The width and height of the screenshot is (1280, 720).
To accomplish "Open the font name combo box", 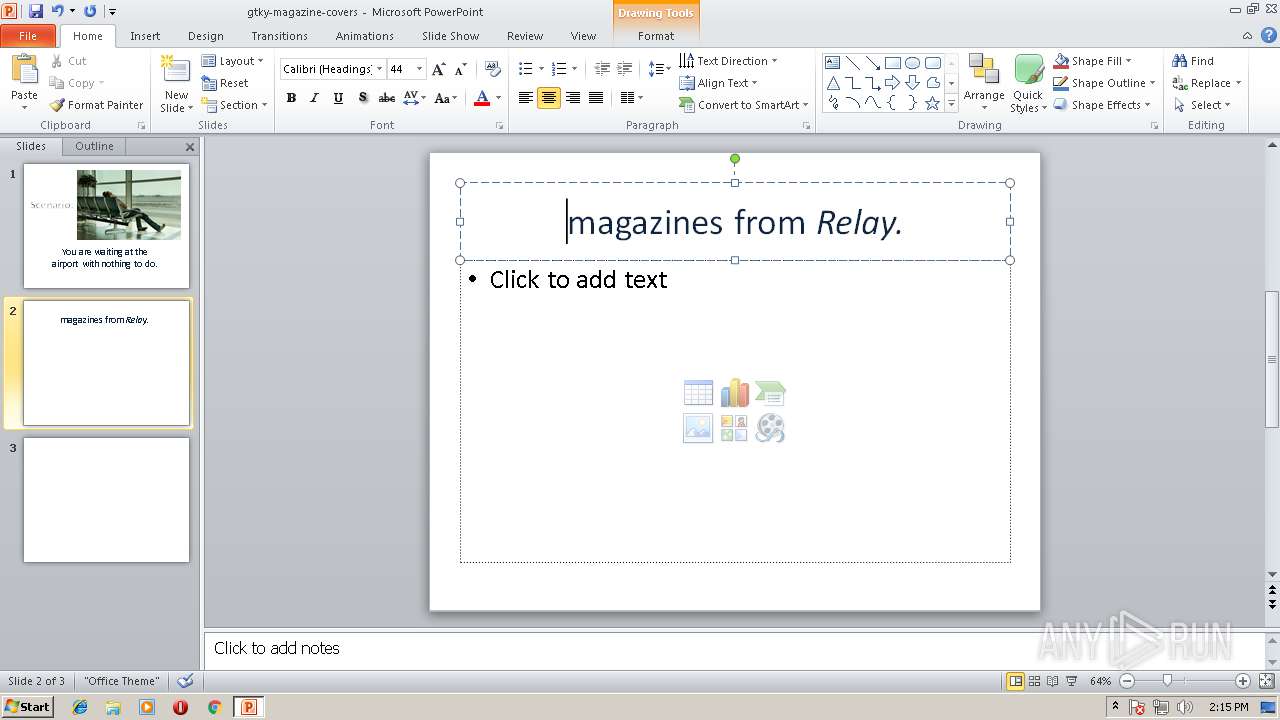I will click(333, 69).
